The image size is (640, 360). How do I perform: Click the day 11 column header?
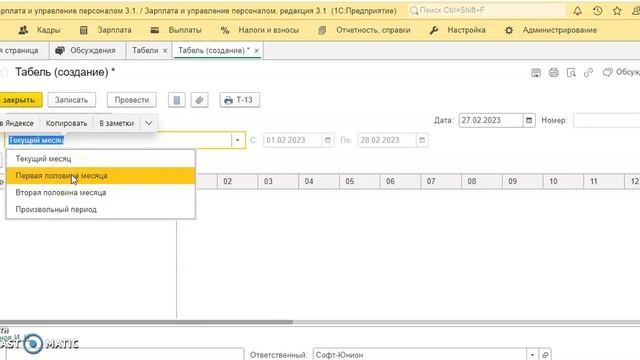click(x=604, y=181)
